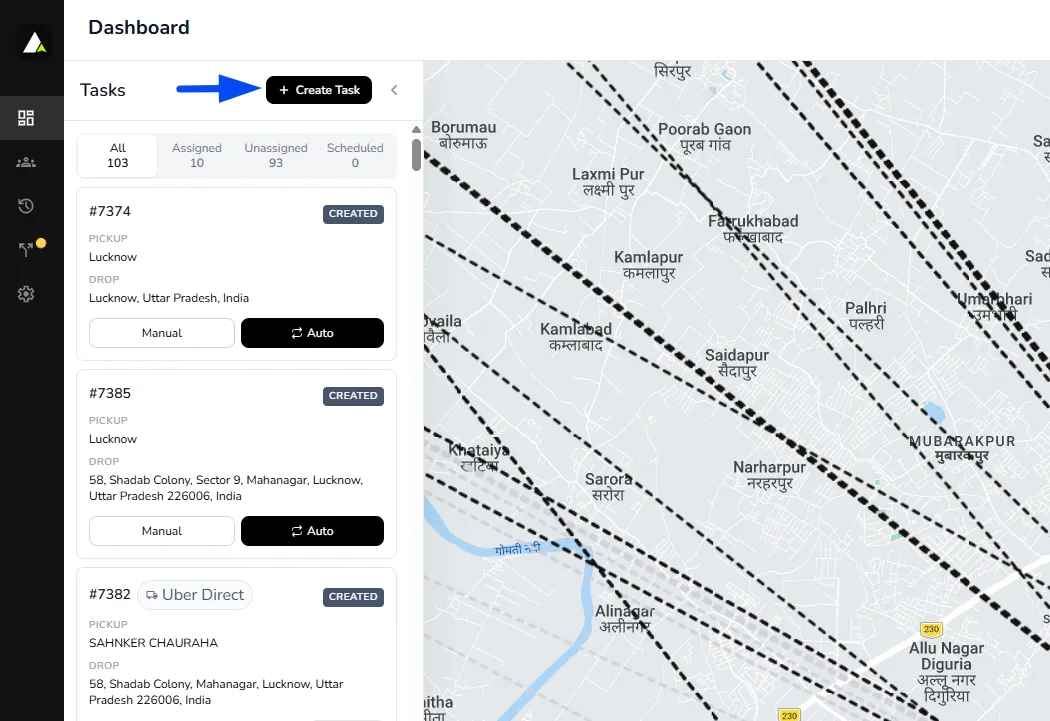1050x721 pixels.
Task: Click the MUBARAKPUR label on the map
Action: (x=962, y=449)
